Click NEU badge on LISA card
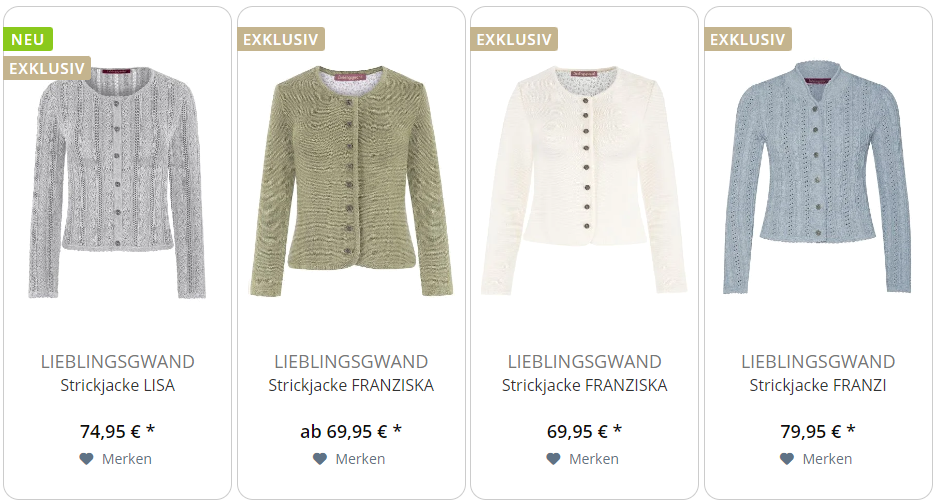The height and width of the screenshot is (503, 937). click(x=28, y=39)
